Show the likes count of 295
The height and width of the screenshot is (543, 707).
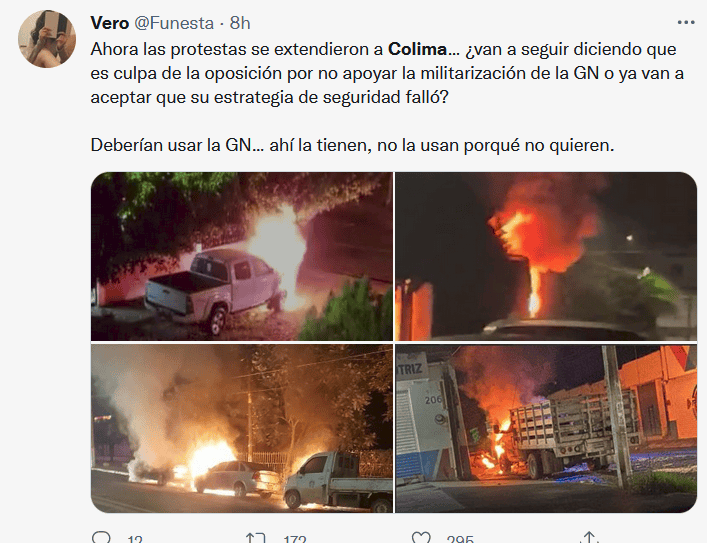(x=460, y=539)
